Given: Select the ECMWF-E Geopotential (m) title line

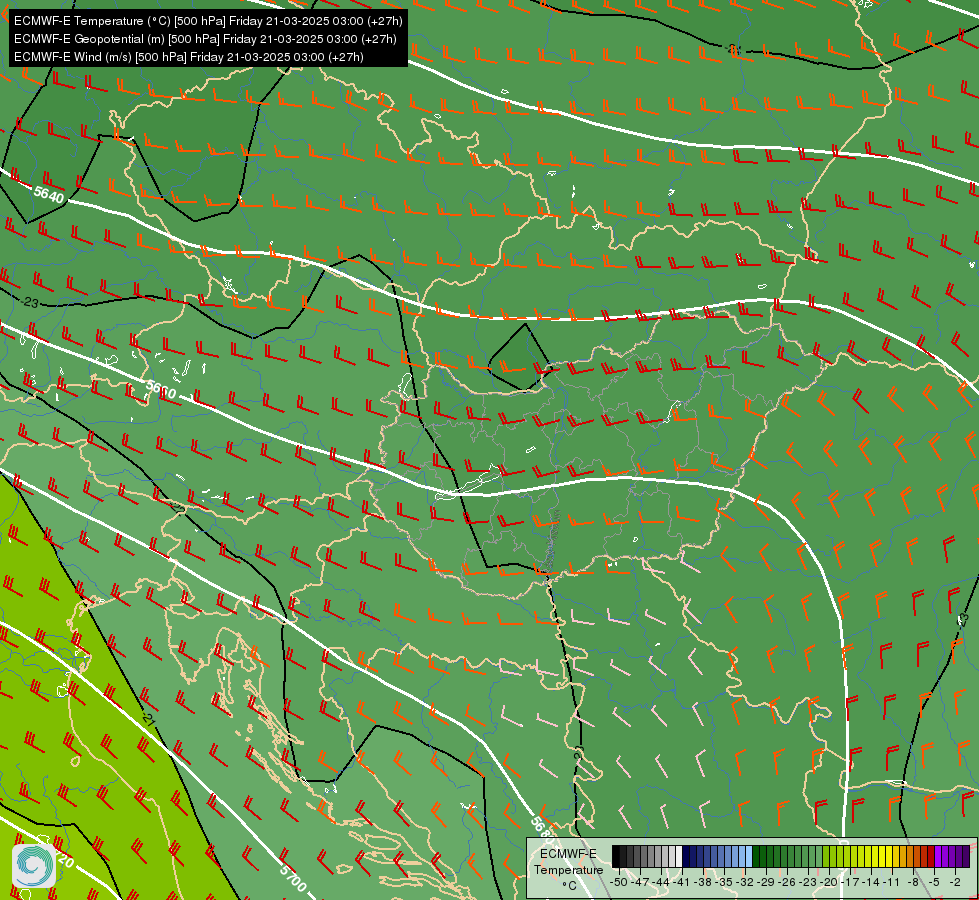Looking at the screenshot, I should [205, 39].
